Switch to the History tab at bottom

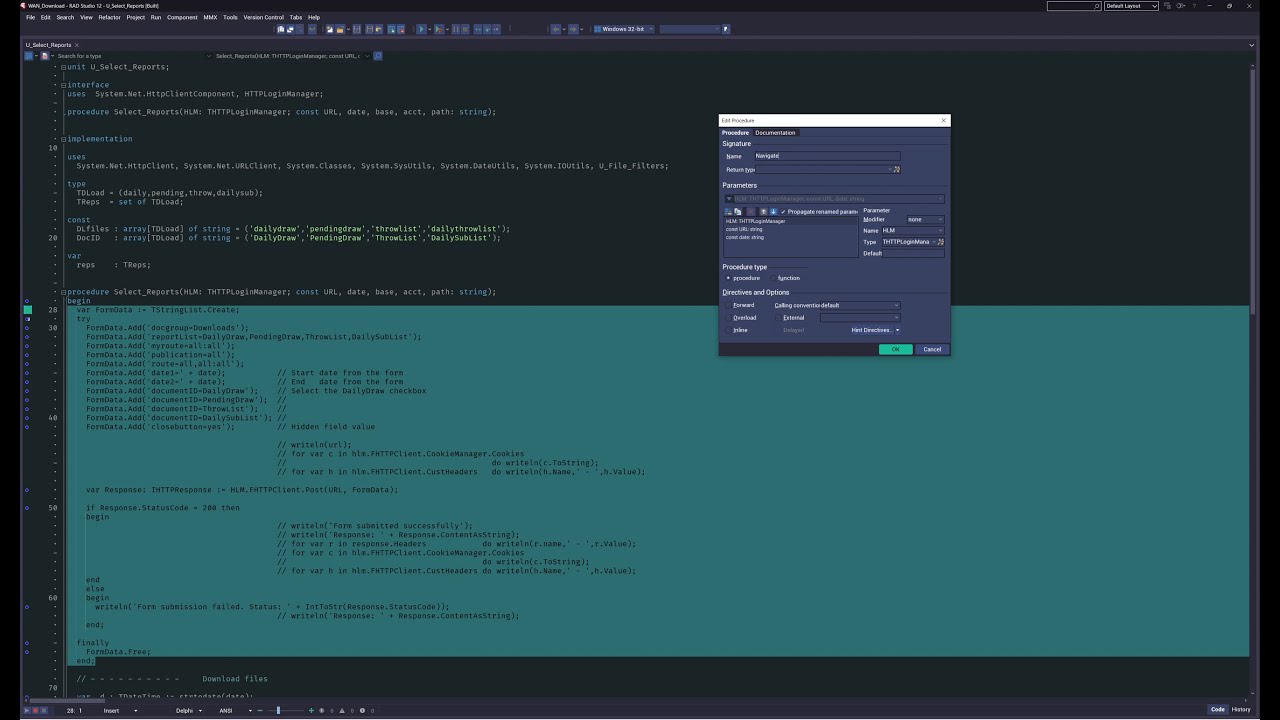pyautogui.click(x=1241, y=710)
